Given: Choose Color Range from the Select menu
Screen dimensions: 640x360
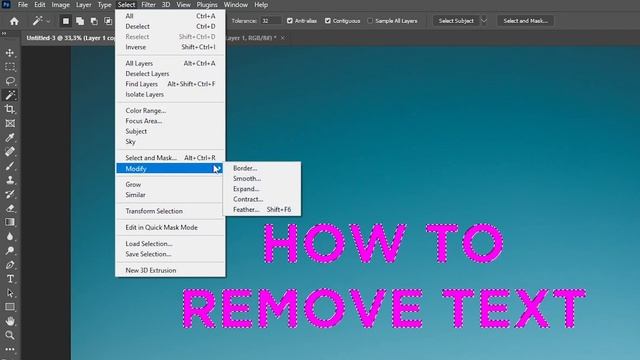Looking at the screenshot, I should click(170, 111).
